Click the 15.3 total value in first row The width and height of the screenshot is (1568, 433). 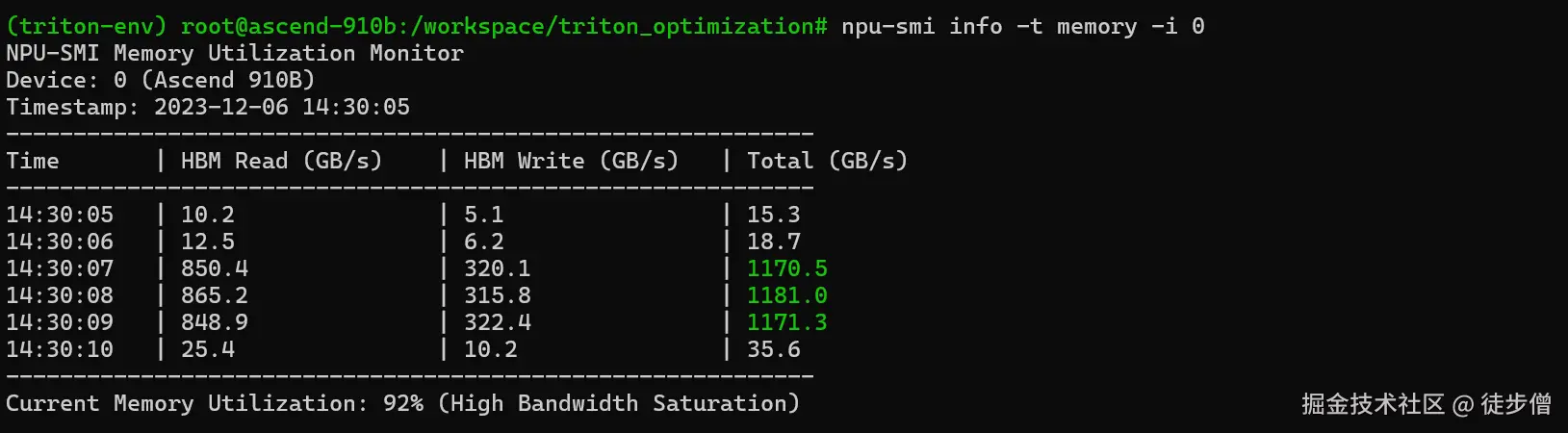773,215
